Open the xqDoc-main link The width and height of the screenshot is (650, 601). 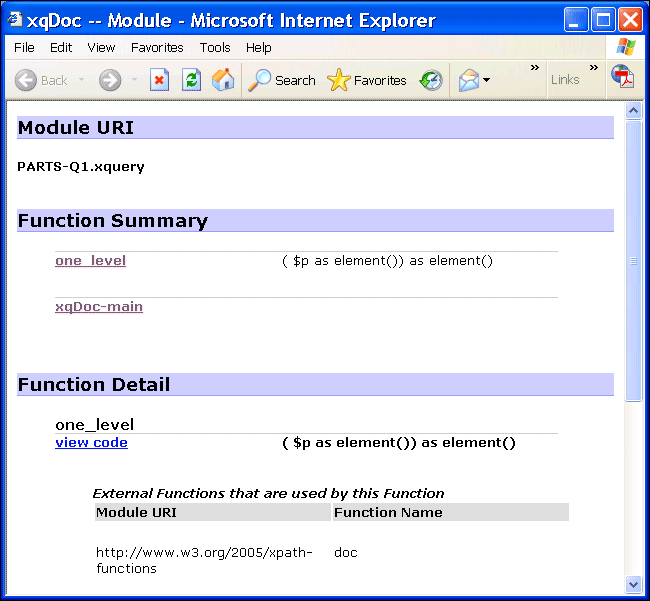pos(99,307)
